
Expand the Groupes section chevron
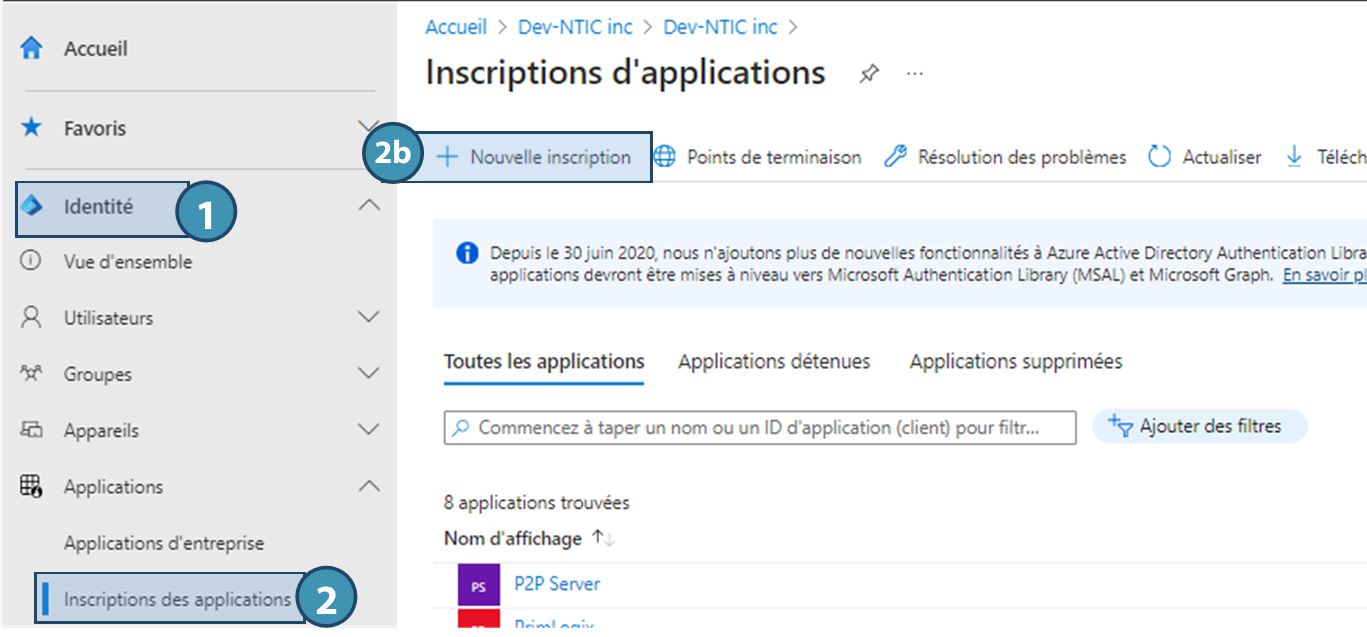tap(369, 374)
